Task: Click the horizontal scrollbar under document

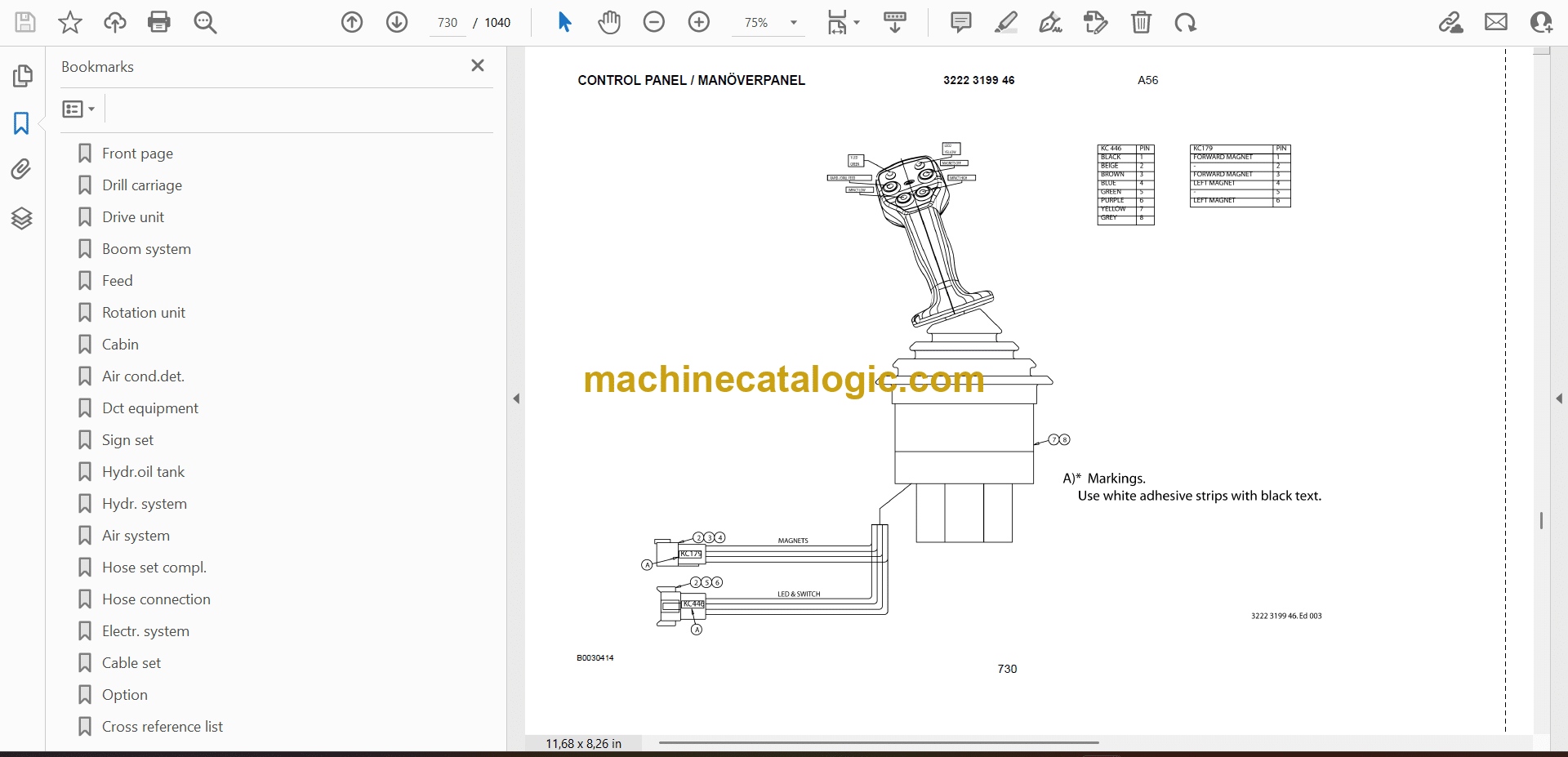Action: 878,742
